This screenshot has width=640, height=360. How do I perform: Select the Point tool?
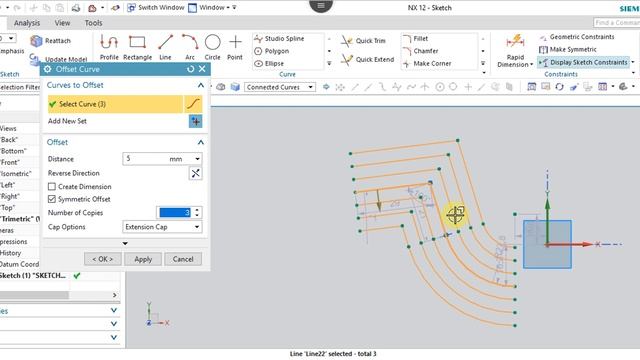pyautogui.click(x=235, y=47)
